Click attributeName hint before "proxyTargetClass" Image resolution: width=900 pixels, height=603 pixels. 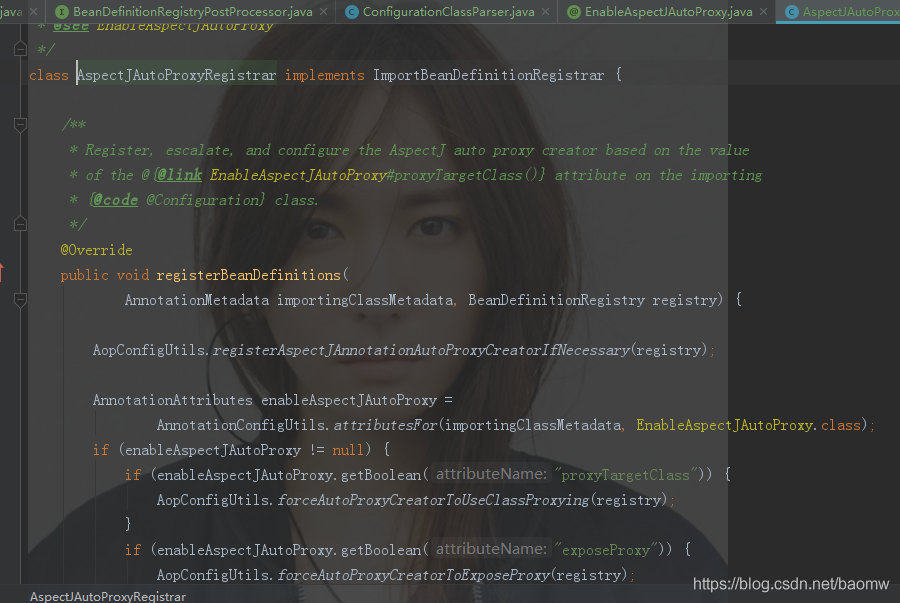(x=491, y=474)
